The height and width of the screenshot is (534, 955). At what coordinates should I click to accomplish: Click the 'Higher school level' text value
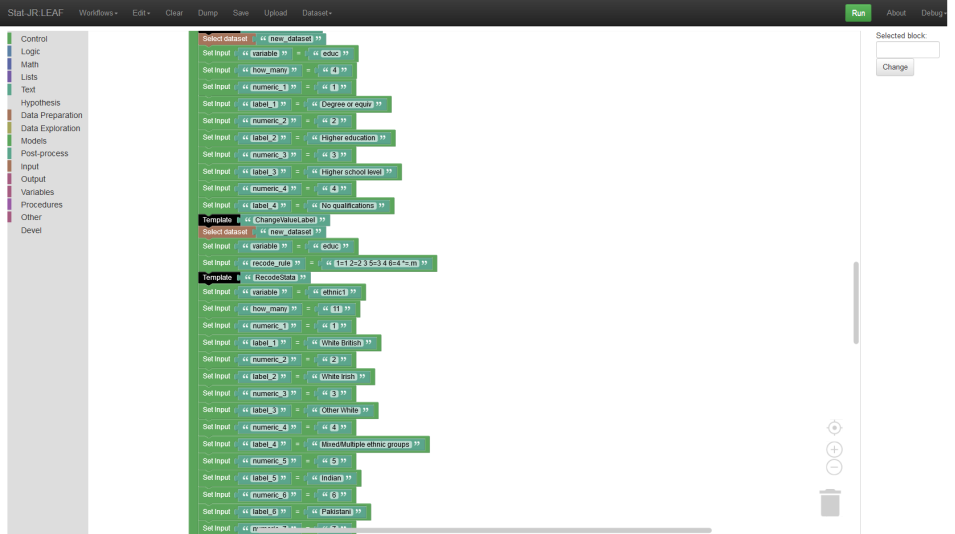click(x=351, y=172)
